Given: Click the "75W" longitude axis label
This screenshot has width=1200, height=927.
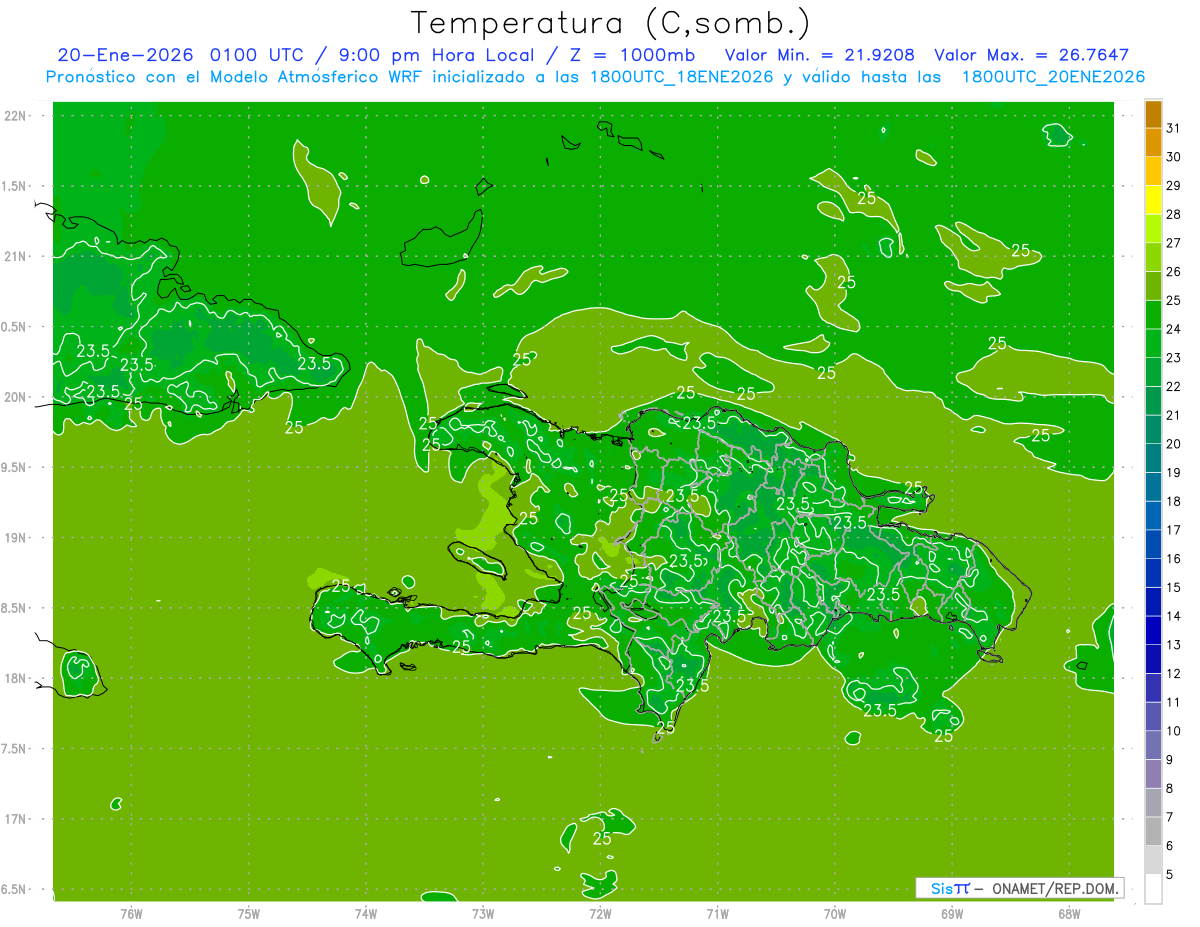Looking at the screenshot, I should [249, 913].
